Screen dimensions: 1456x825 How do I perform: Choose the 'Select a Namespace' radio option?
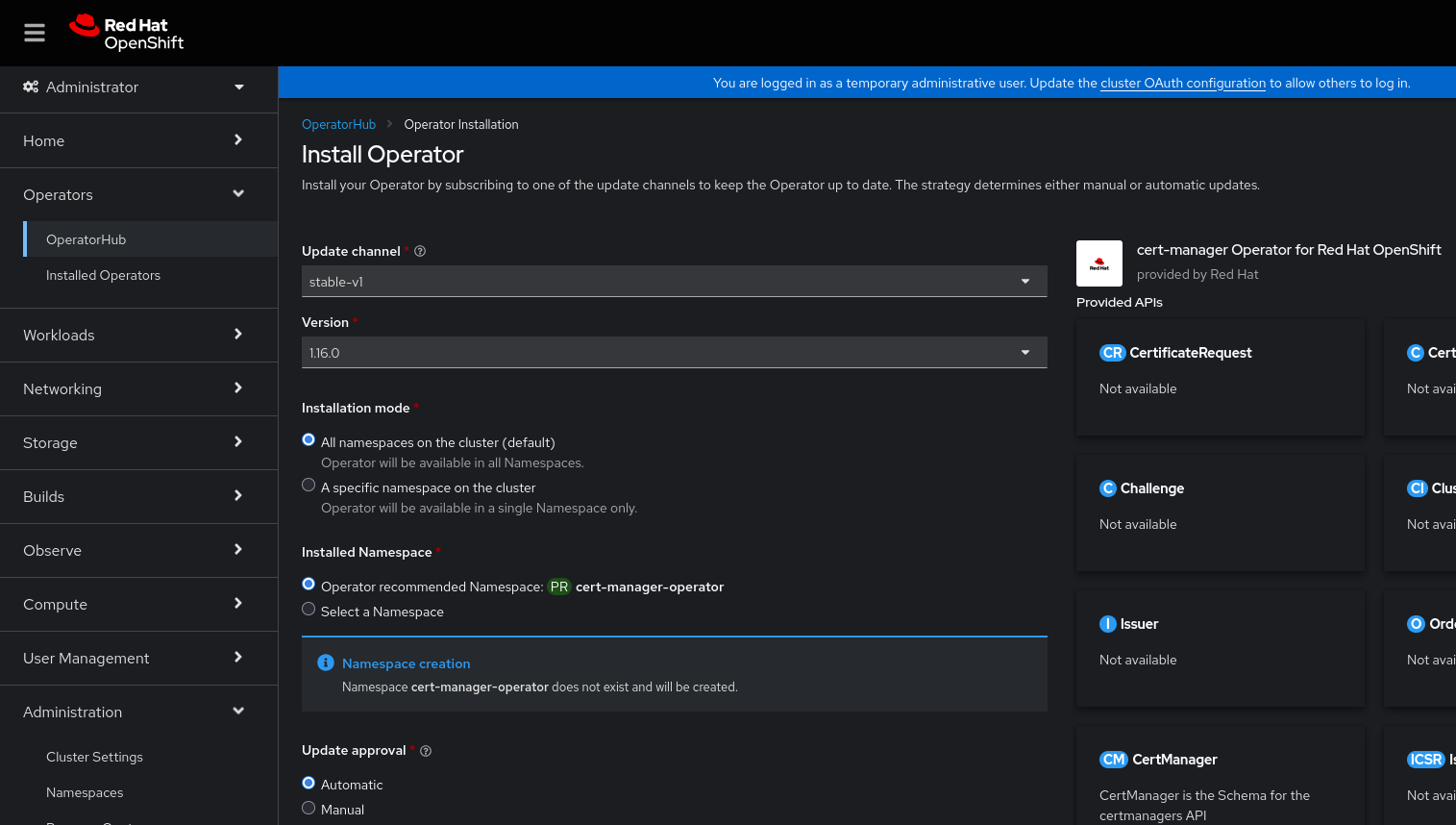pos(308,610)
